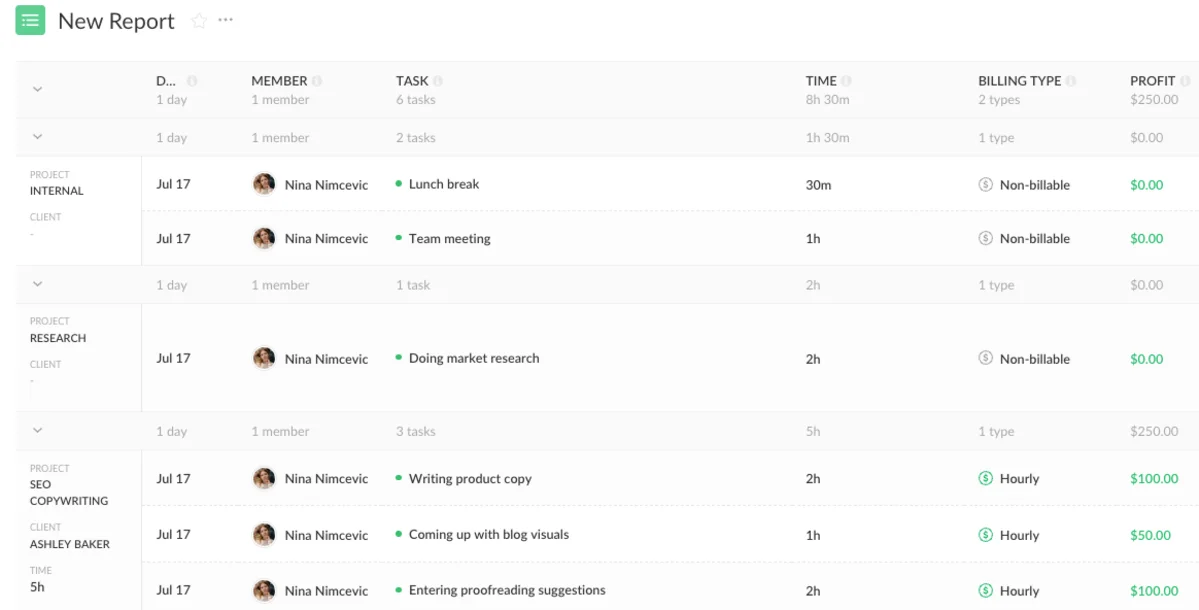Click 3 tasks summary in SEO Copywriting group
Image resolution: width=1199 pixels, height=610 pixels.
click(x=415, y=431)
